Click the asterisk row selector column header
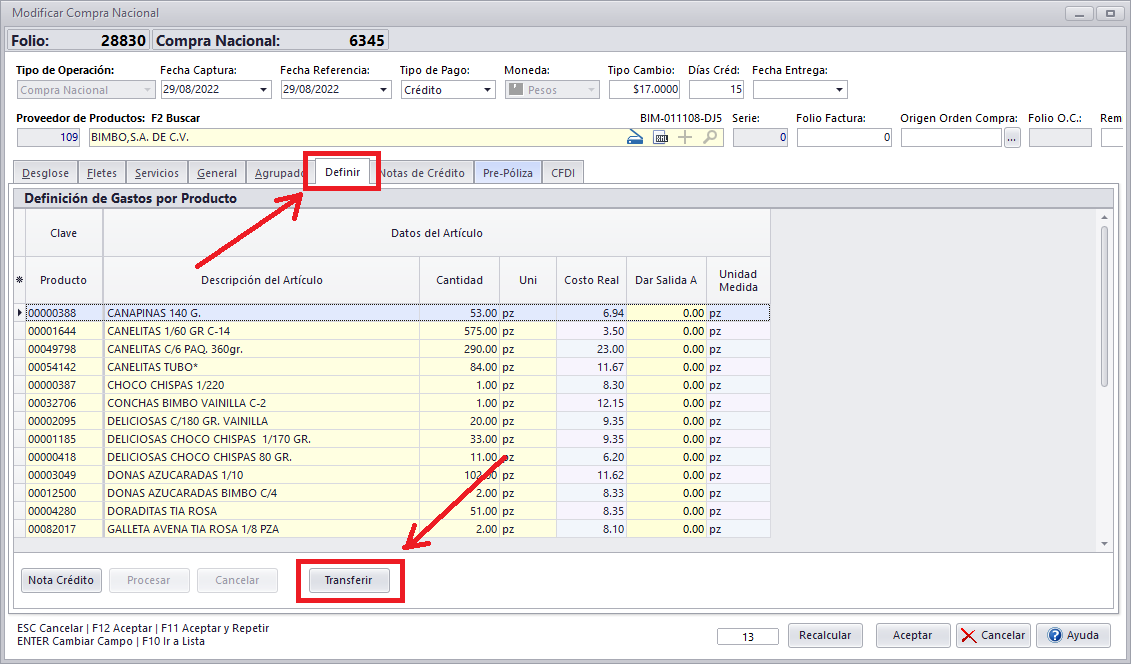The image size is (1131, 664). tap(19, 280)
